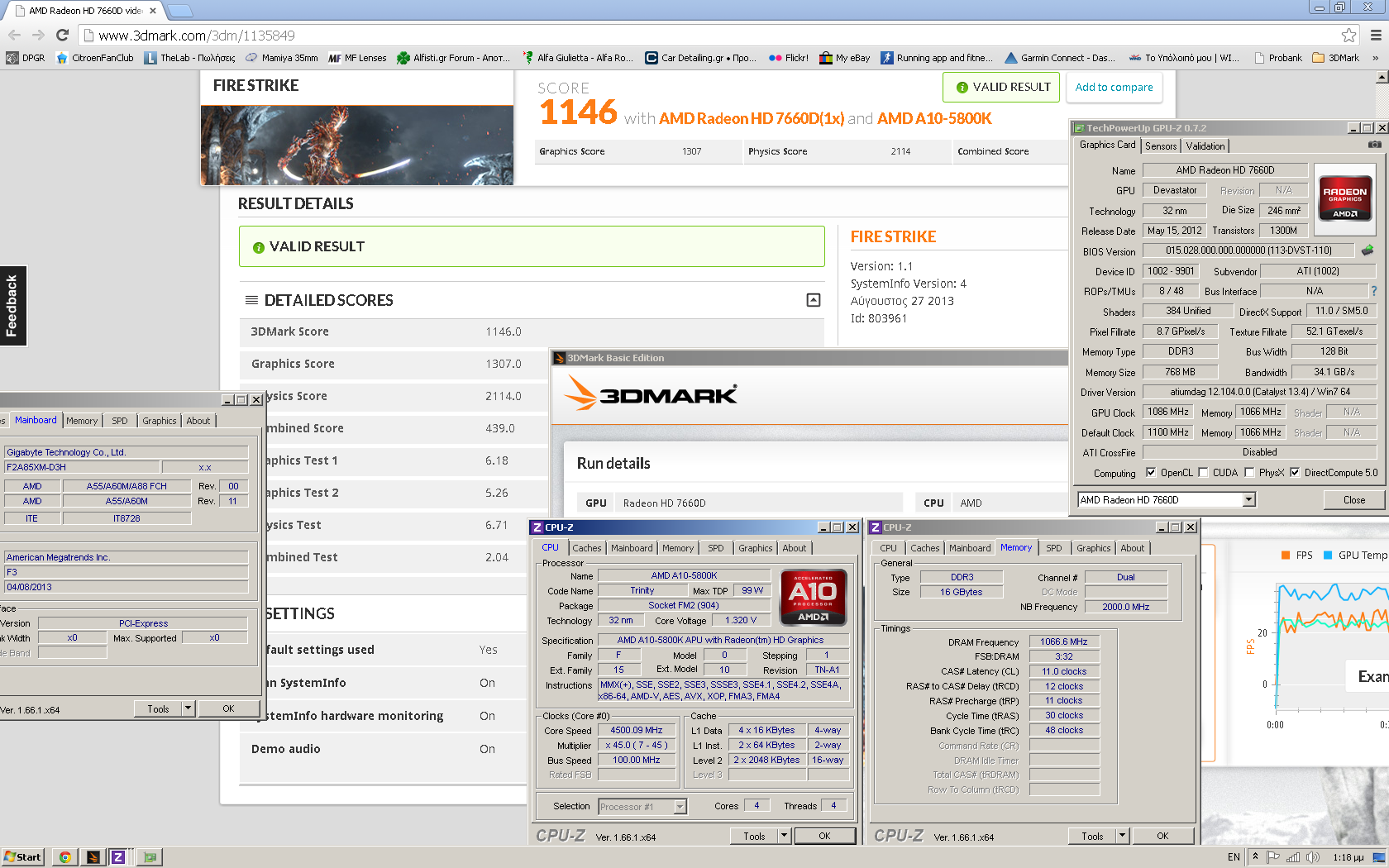
Task: Click the Fire Strike thumbnail image
Action: pos(357,145)
